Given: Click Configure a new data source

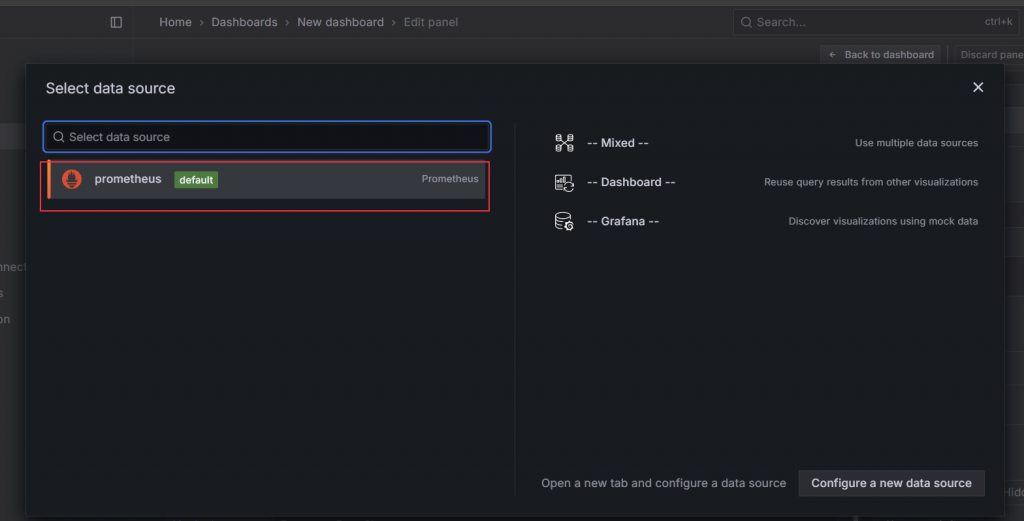Looking at the screenshot, I should (x=891, y=483).
